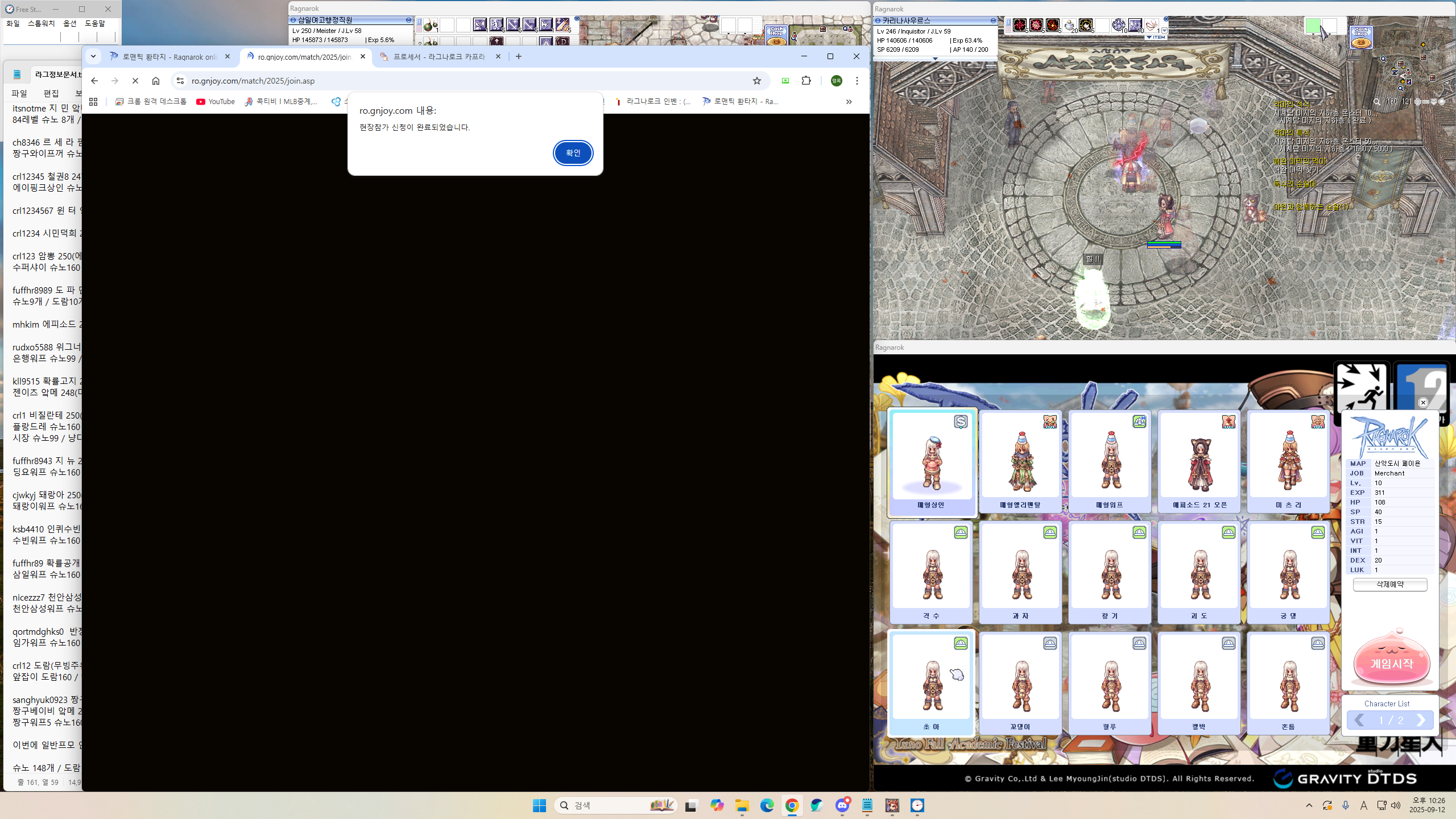
Task: Select the 매형엘리멘탈 character card
Action: click(1021, 462)
